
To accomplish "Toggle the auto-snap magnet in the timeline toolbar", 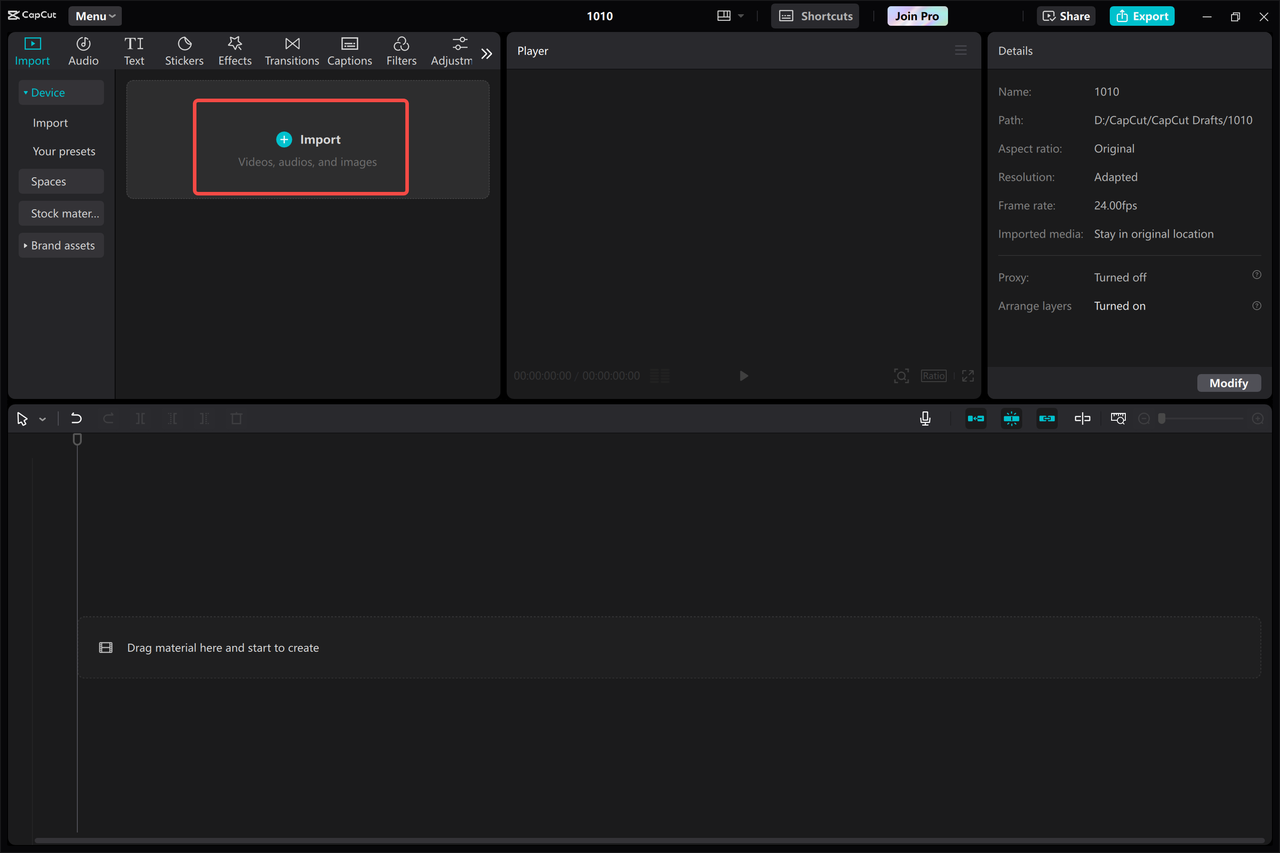I will 1011,418.
